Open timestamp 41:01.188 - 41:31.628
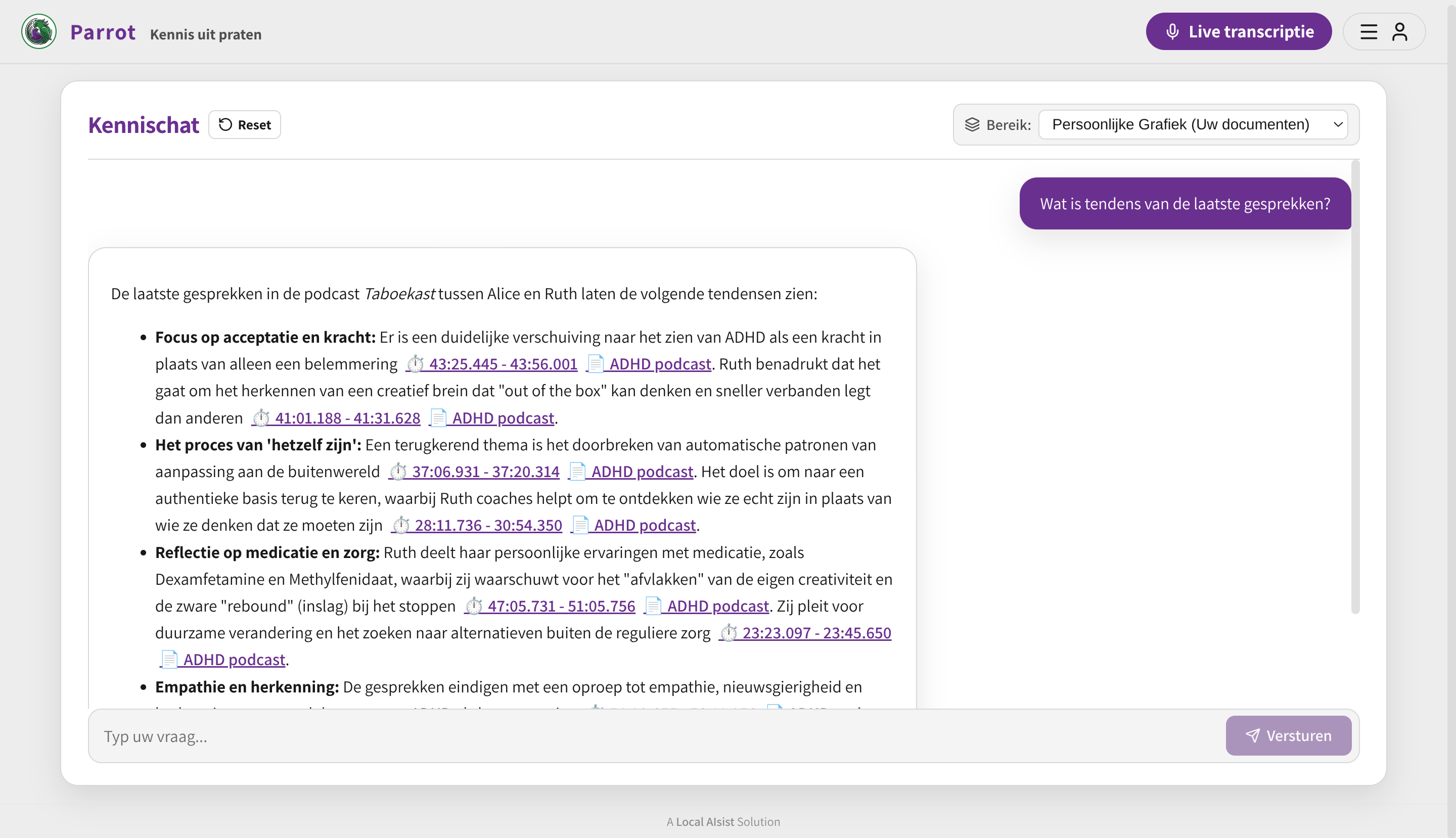 336,418
